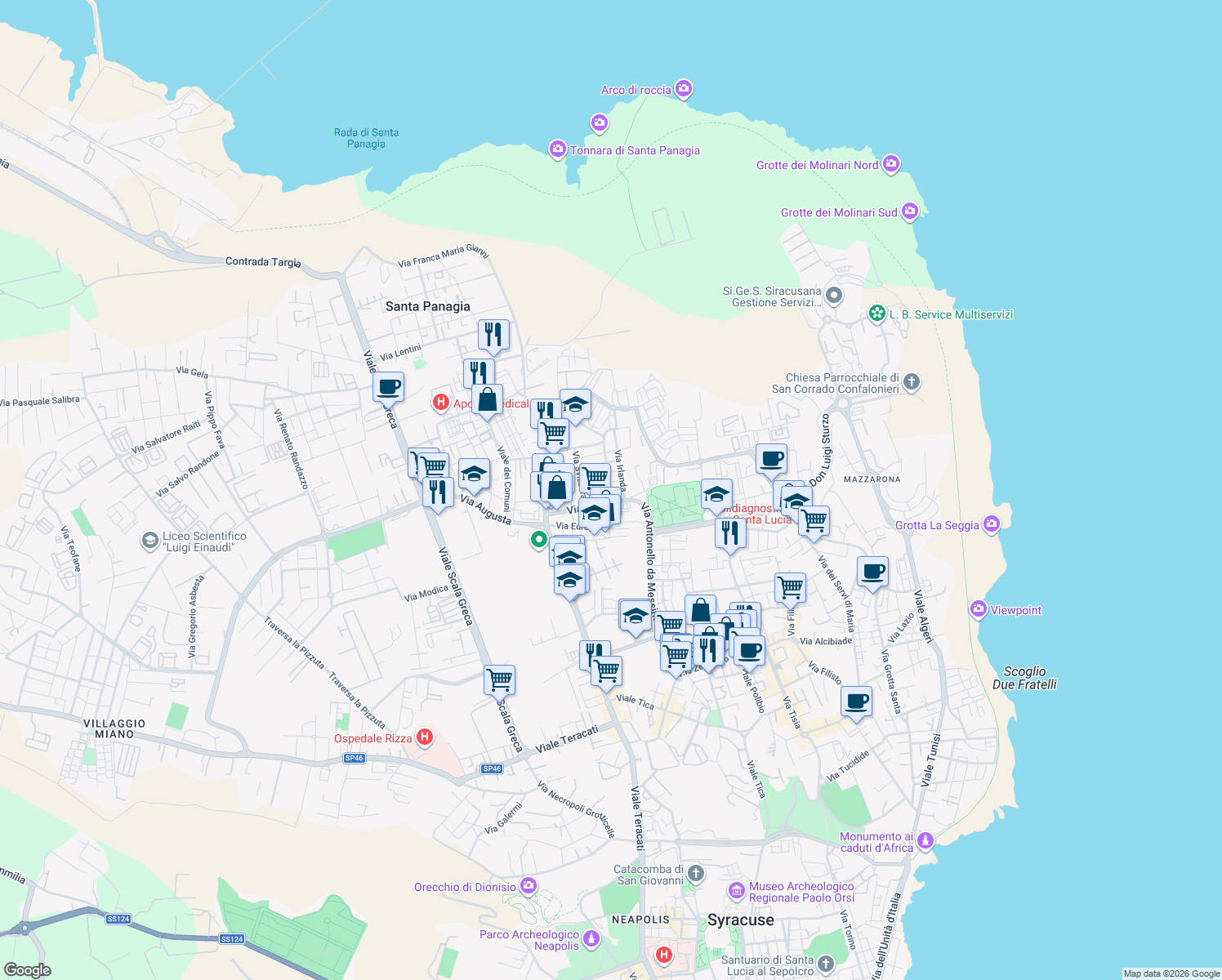The height and width of the screenshot is (980, 1222).
Task: Open the restaurant icon near Poliambulatorio Santa Lucia
Action: 731,531
